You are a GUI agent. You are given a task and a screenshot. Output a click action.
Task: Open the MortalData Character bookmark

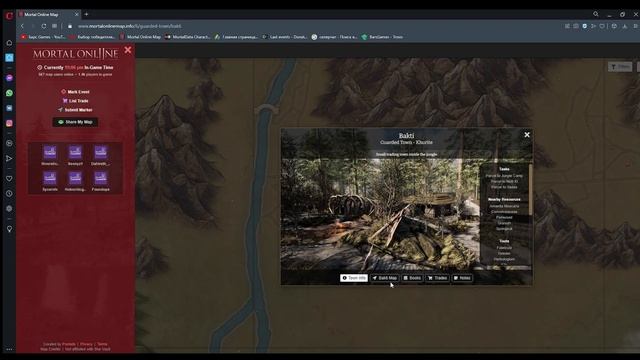click(188, 37)
